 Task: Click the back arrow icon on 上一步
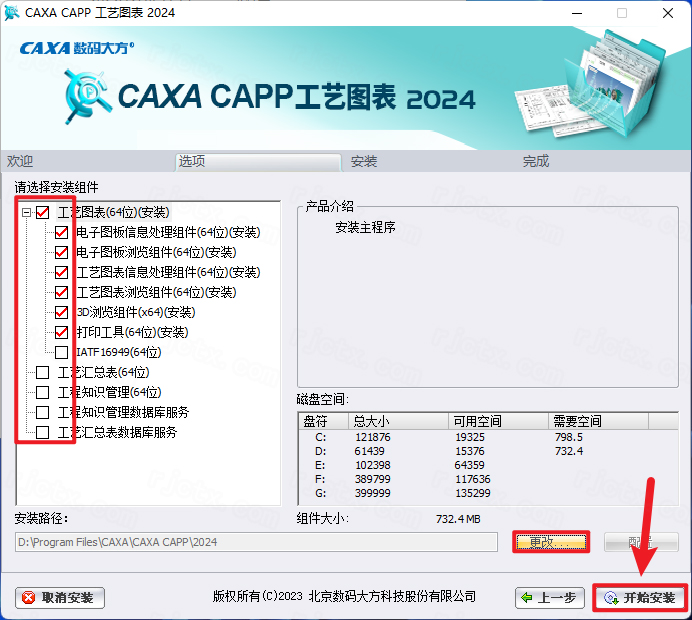[529, 598]
